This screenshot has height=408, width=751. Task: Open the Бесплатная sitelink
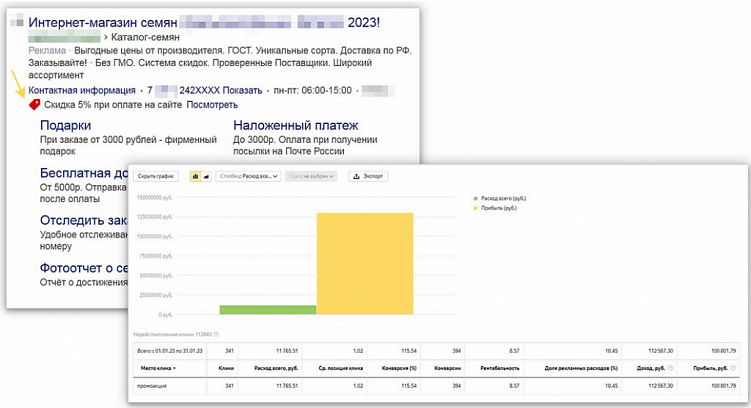pos(83,173)
